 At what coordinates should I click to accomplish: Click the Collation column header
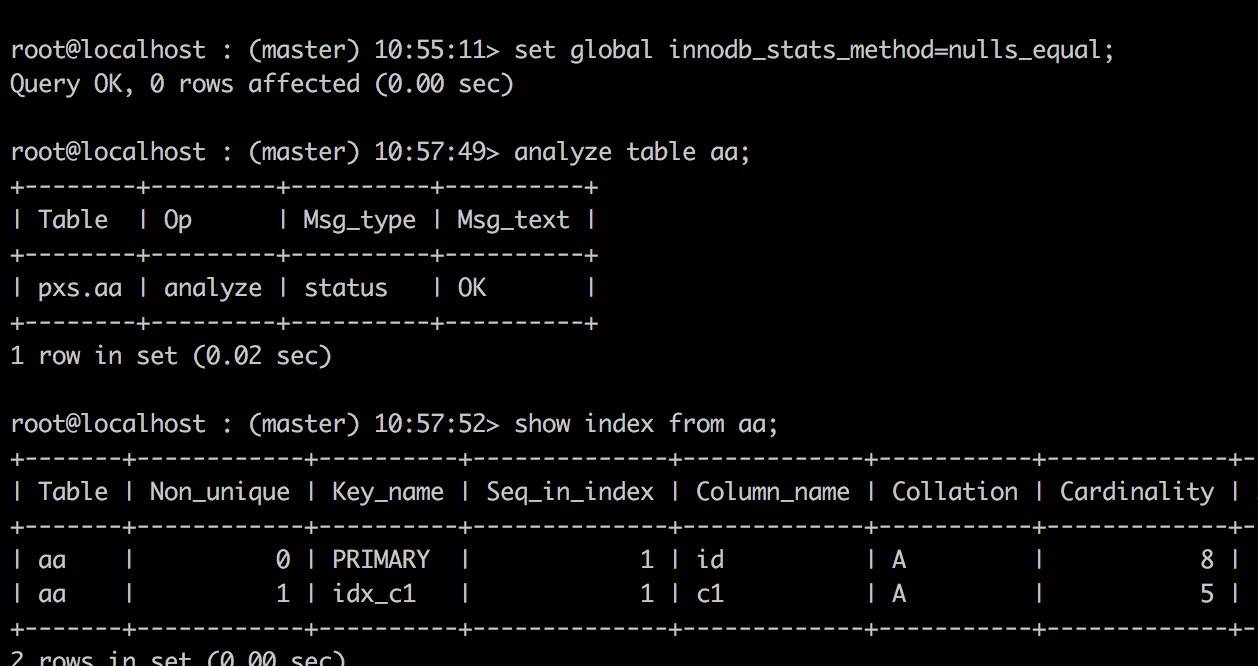(954, 492)
